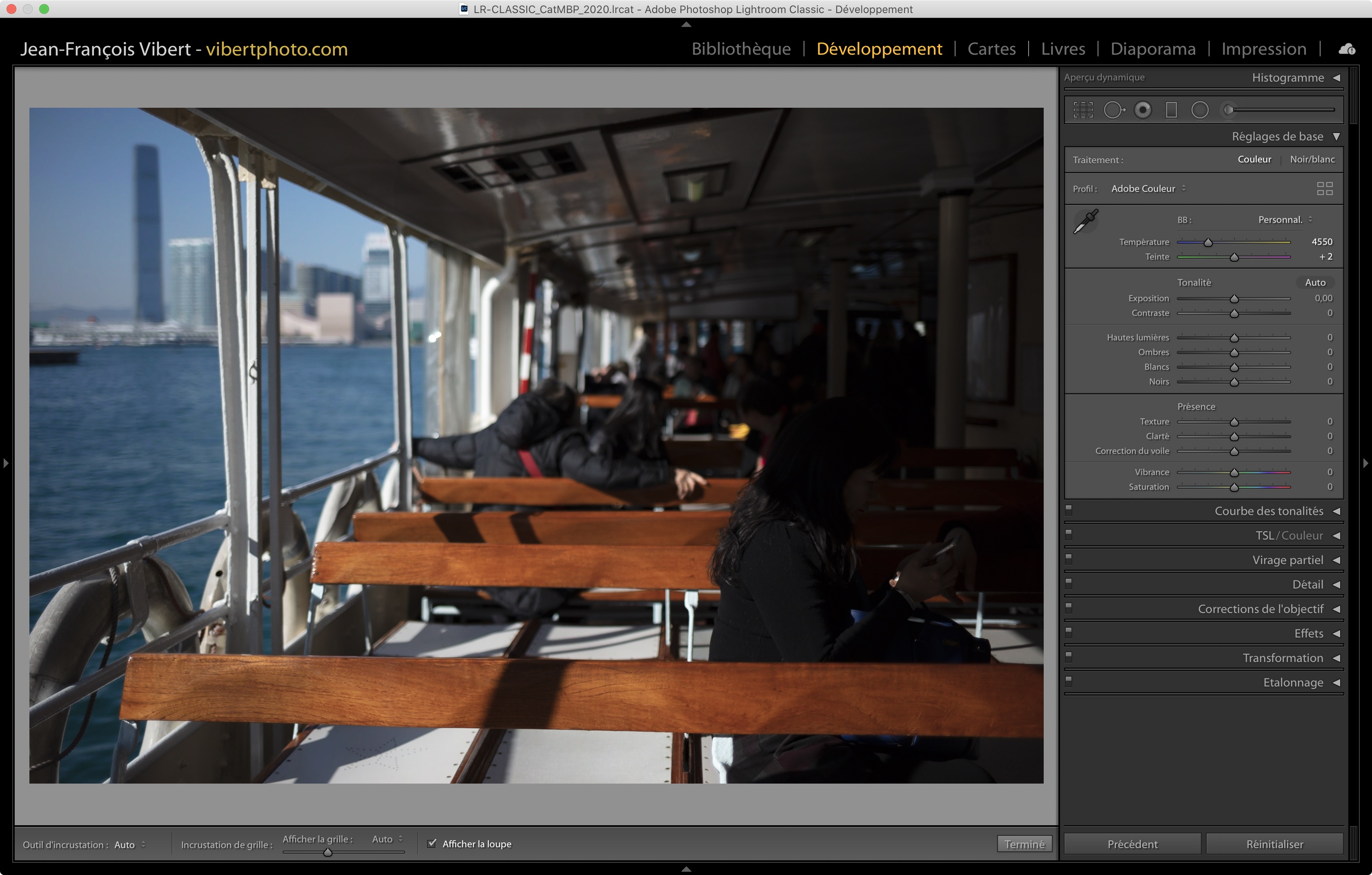1372x875 pixels.
Task: Toggle the Courbe des tonalités panel switch
Action: click(1069, 510)
